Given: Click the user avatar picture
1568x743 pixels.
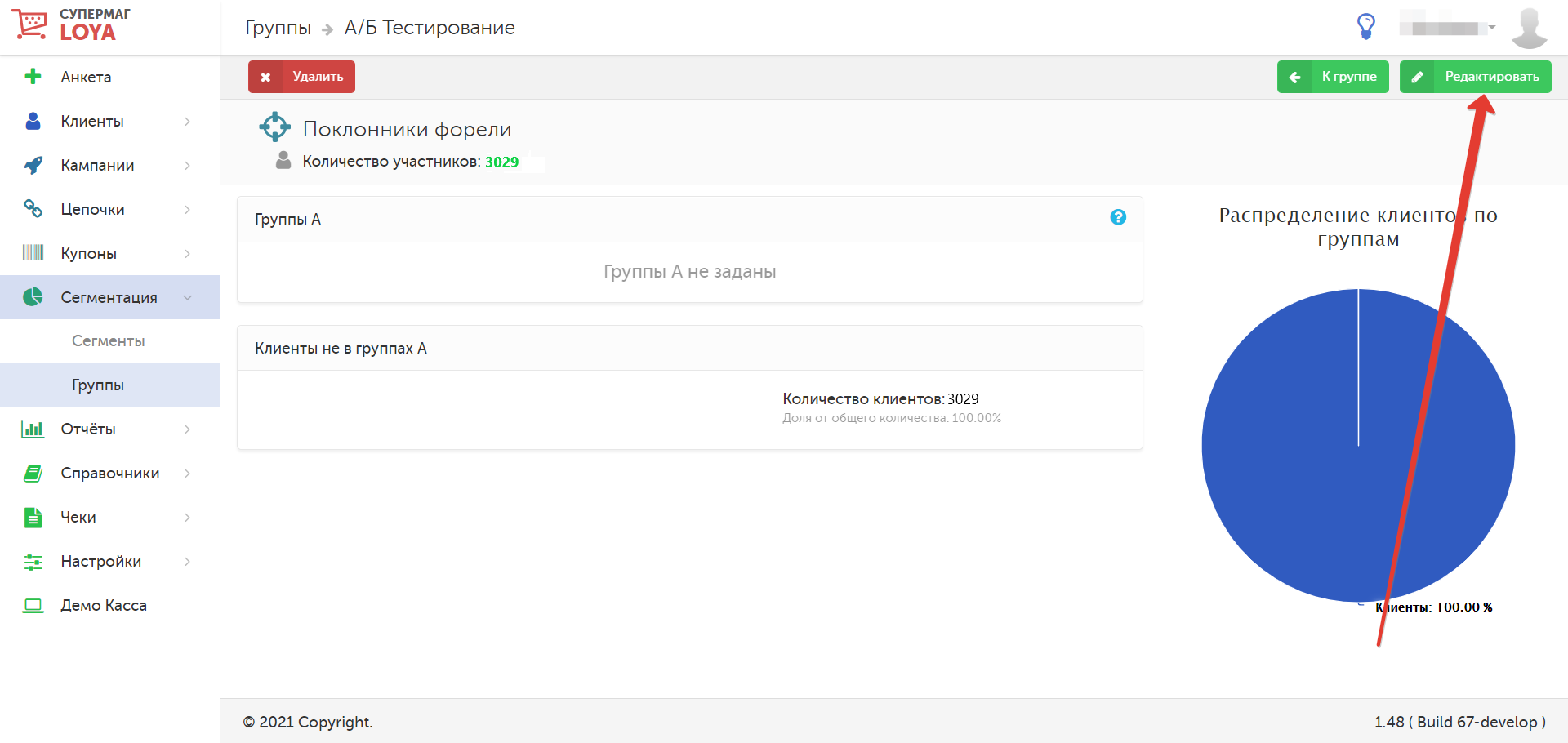Looking at the screenshot, I should [1529, 28].
